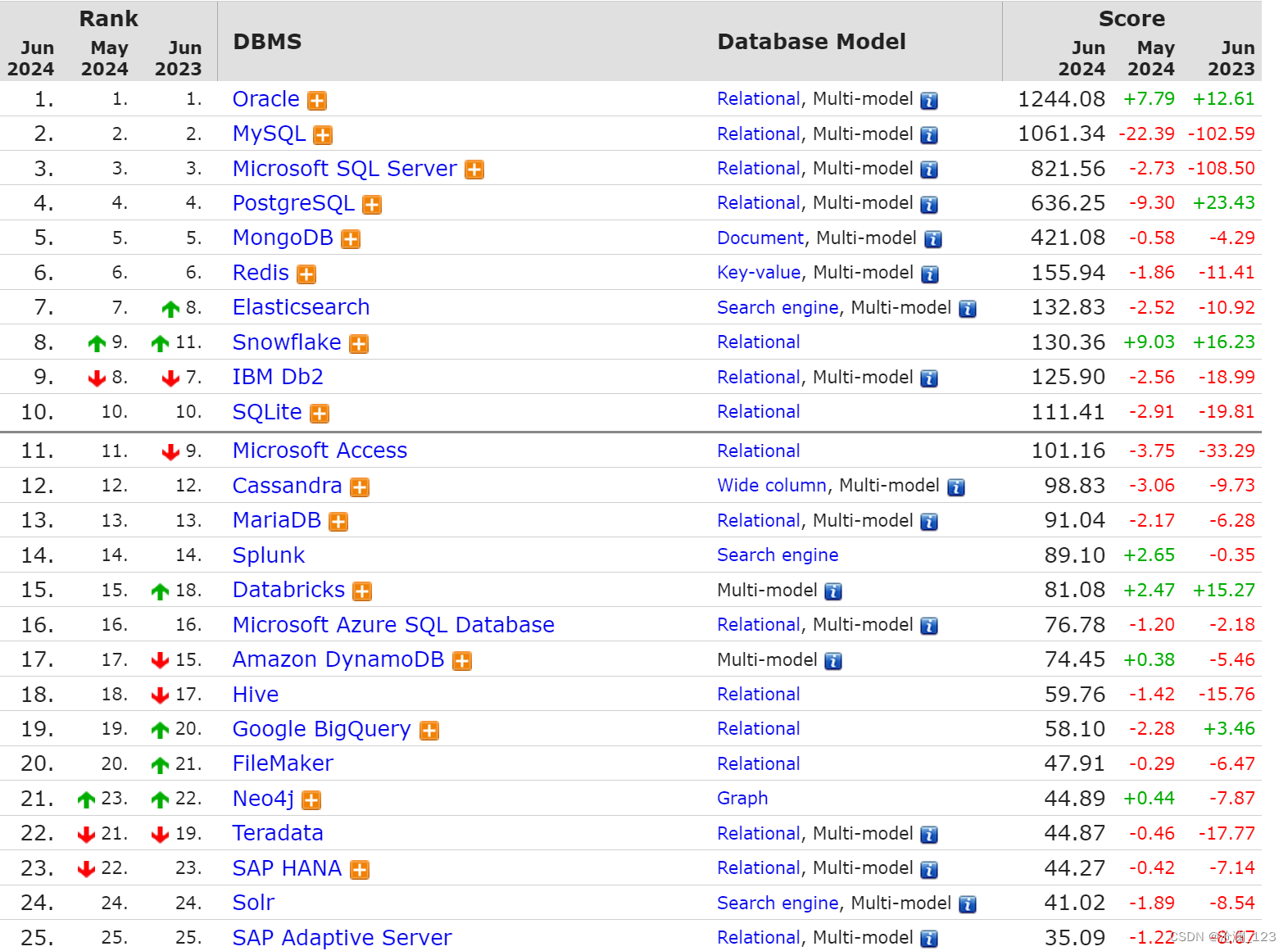Click the plus icon after Amazon DynamoDB
Screen dimensions: 1288x951
pyautogui.click(x=462, y=661)
